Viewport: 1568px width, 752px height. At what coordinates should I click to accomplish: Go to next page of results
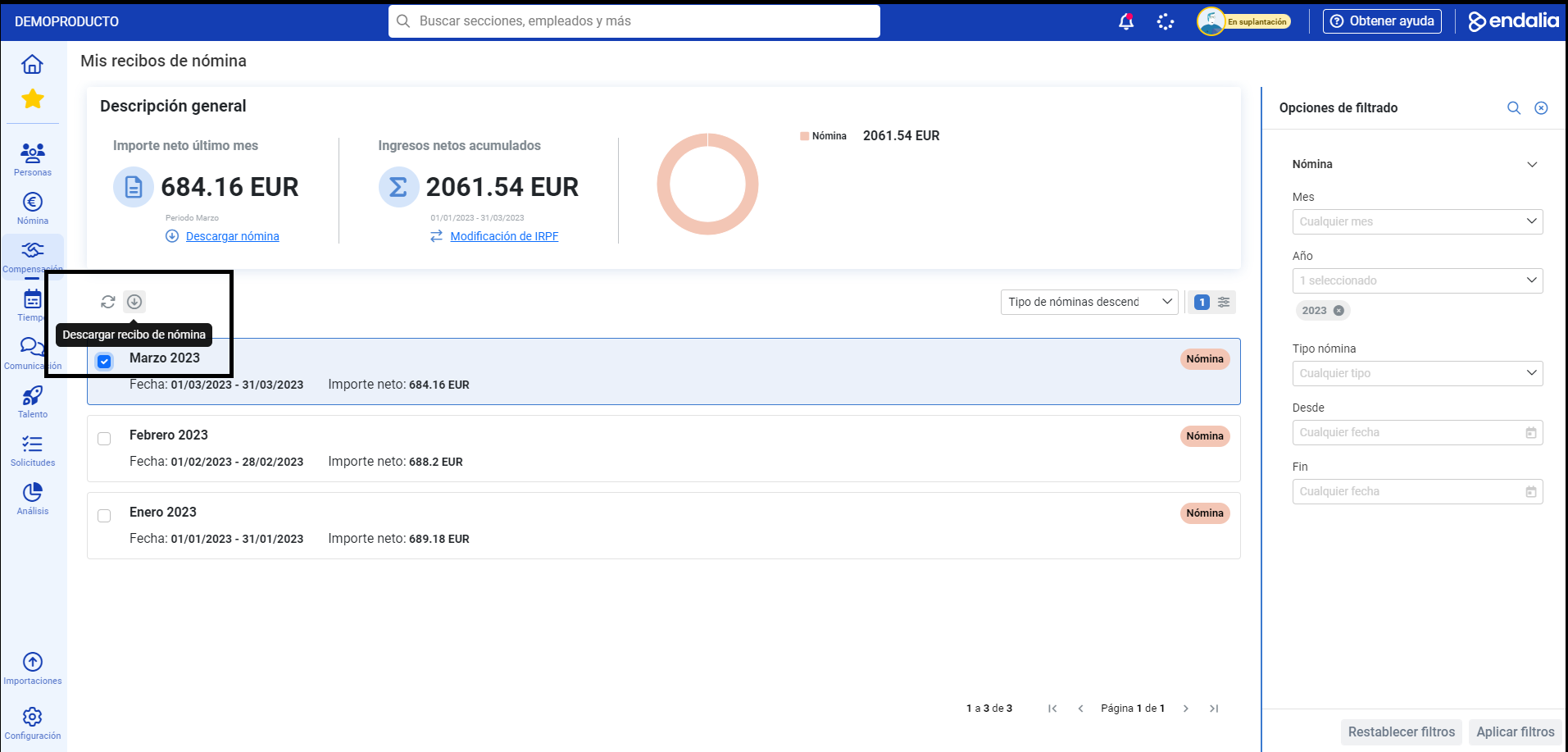(x=1185, y=709)
